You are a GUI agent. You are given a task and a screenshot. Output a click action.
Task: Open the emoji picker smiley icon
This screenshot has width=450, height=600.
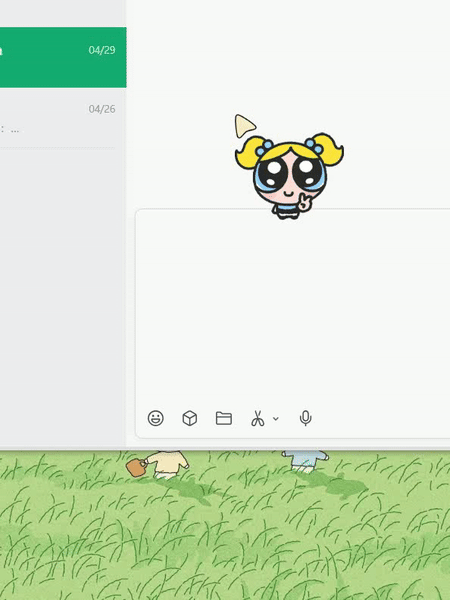[x=156, y=418]
